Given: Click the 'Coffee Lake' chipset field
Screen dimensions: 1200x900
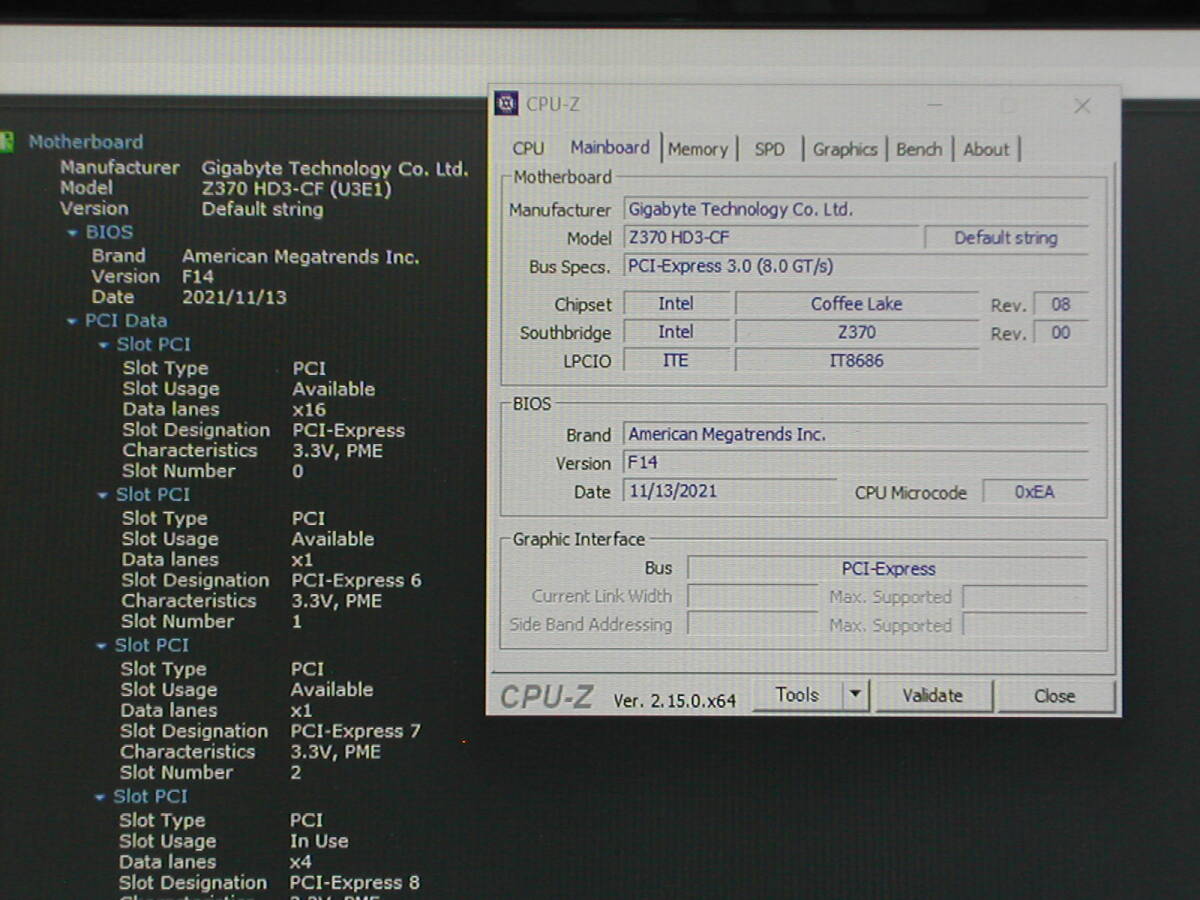Looking at the screenshot, I should coord(857,304).
